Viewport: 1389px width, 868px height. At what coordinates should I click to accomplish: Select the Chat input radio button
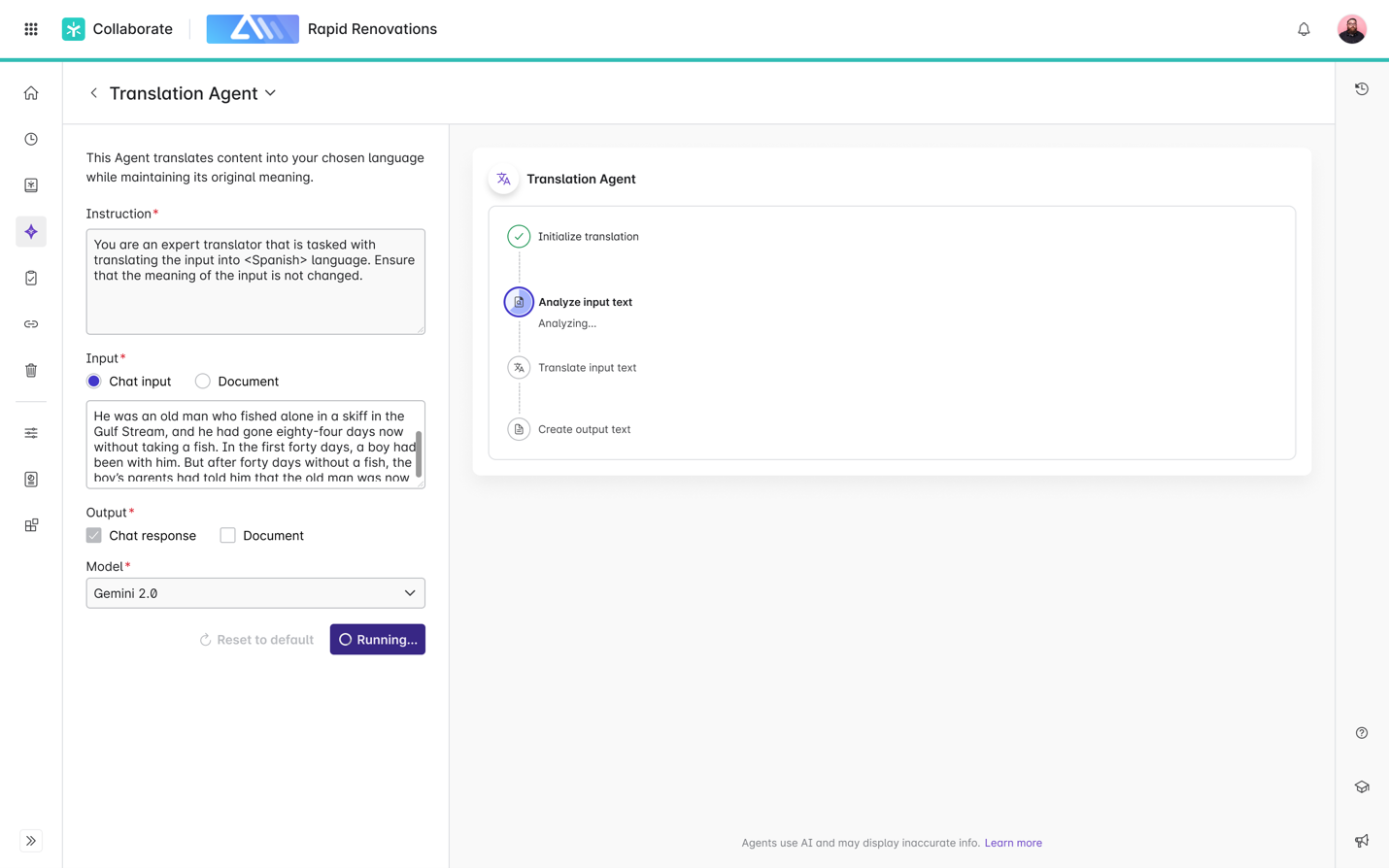point(94,382)
